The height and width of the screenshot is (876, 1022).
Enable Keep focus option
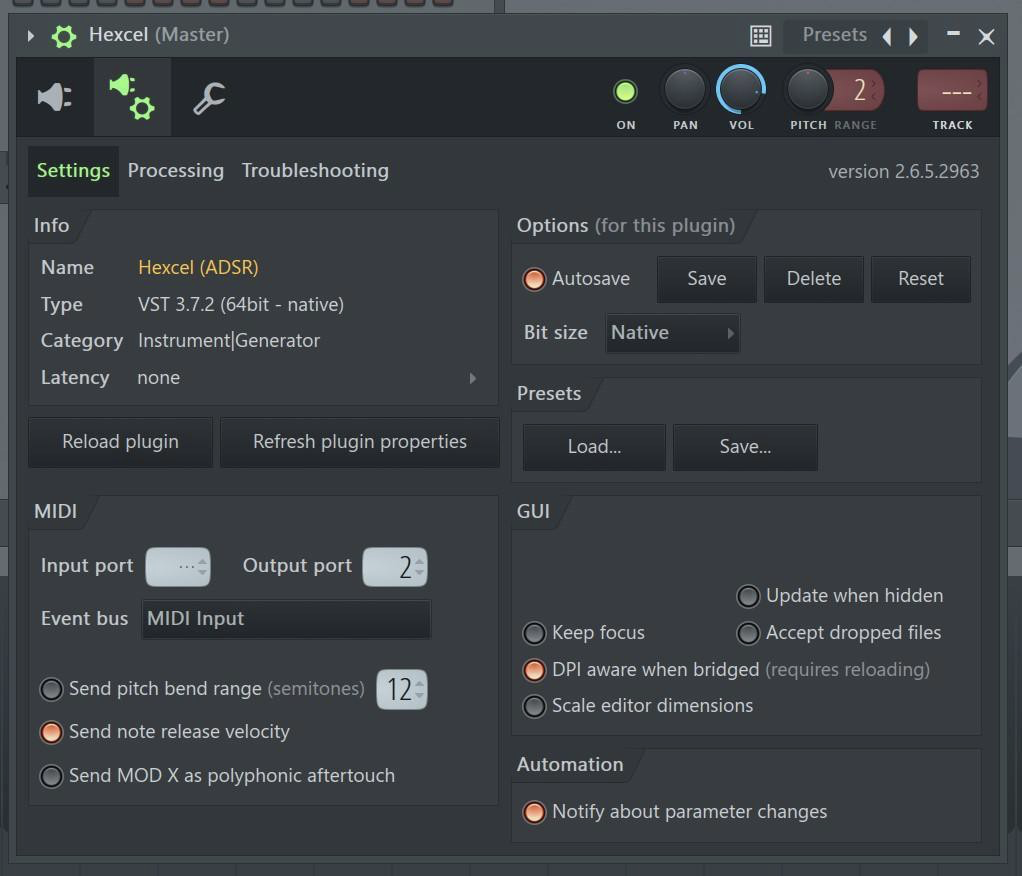pyautogui.click(x=534, y=633)
